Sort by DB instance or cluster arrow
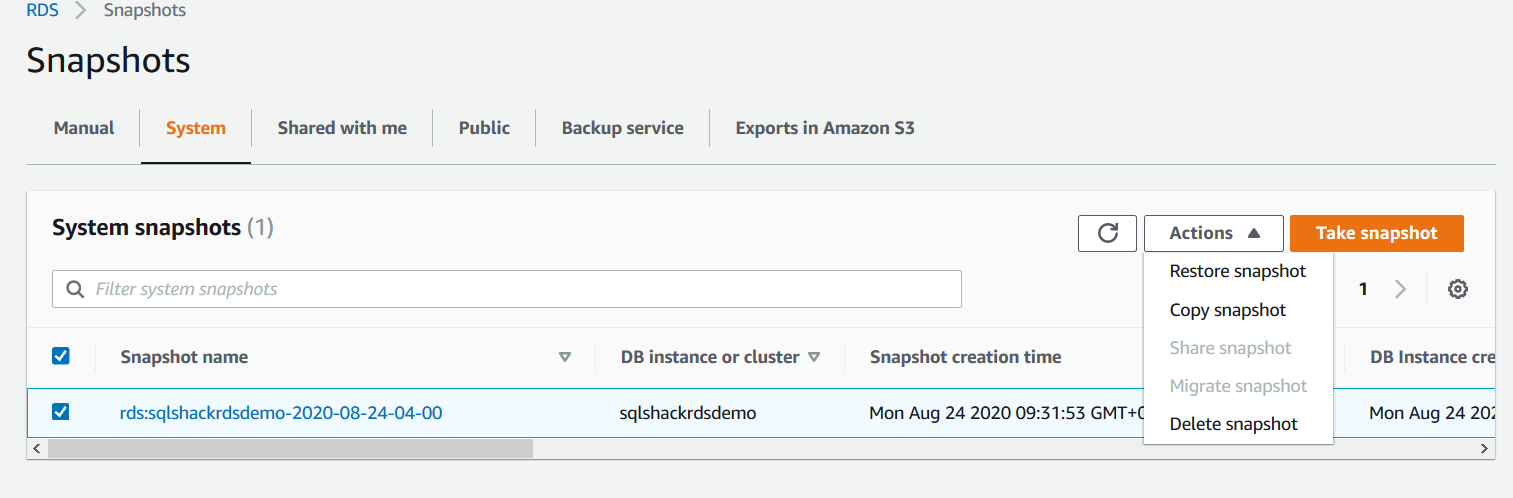Viewport: 1513px width, 498px height. 814,357
